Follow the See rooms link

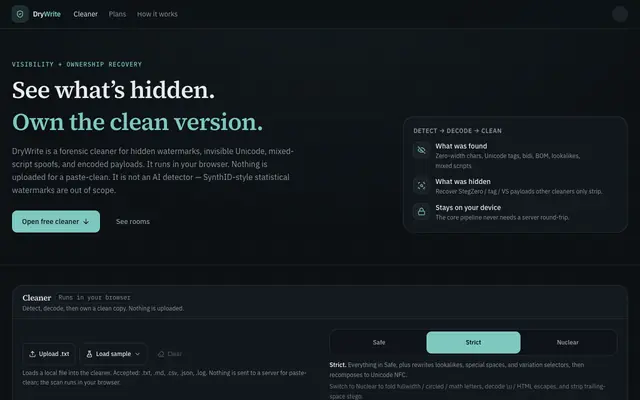pyautogui.click(x=133, y=222)
